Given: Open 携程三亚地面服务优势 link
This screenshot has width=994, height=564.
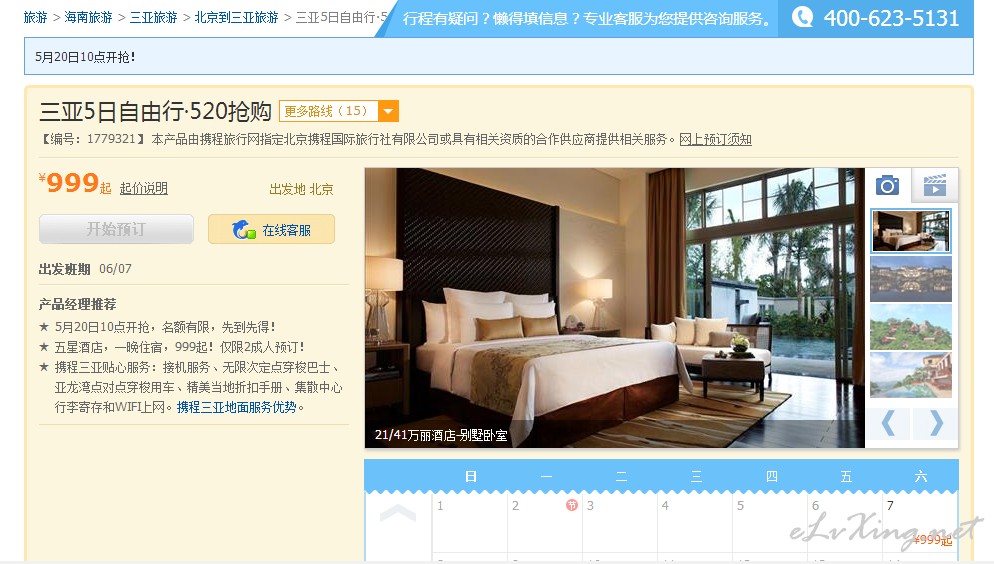Looking at the screenshot, I should tap(236, 407).
